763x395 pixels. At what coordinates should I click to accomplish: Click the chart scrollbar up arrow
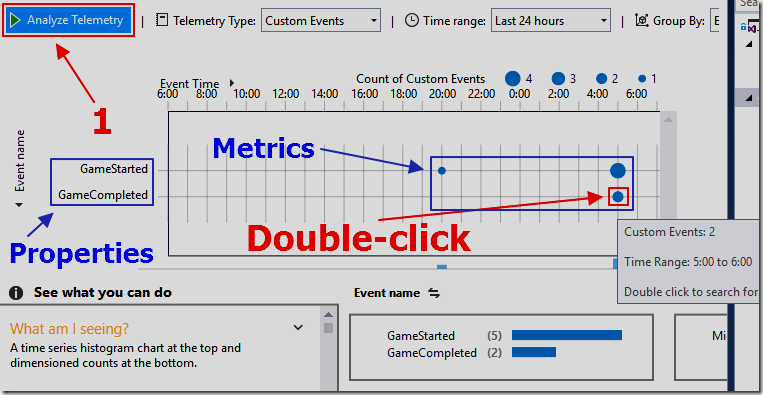669,119
